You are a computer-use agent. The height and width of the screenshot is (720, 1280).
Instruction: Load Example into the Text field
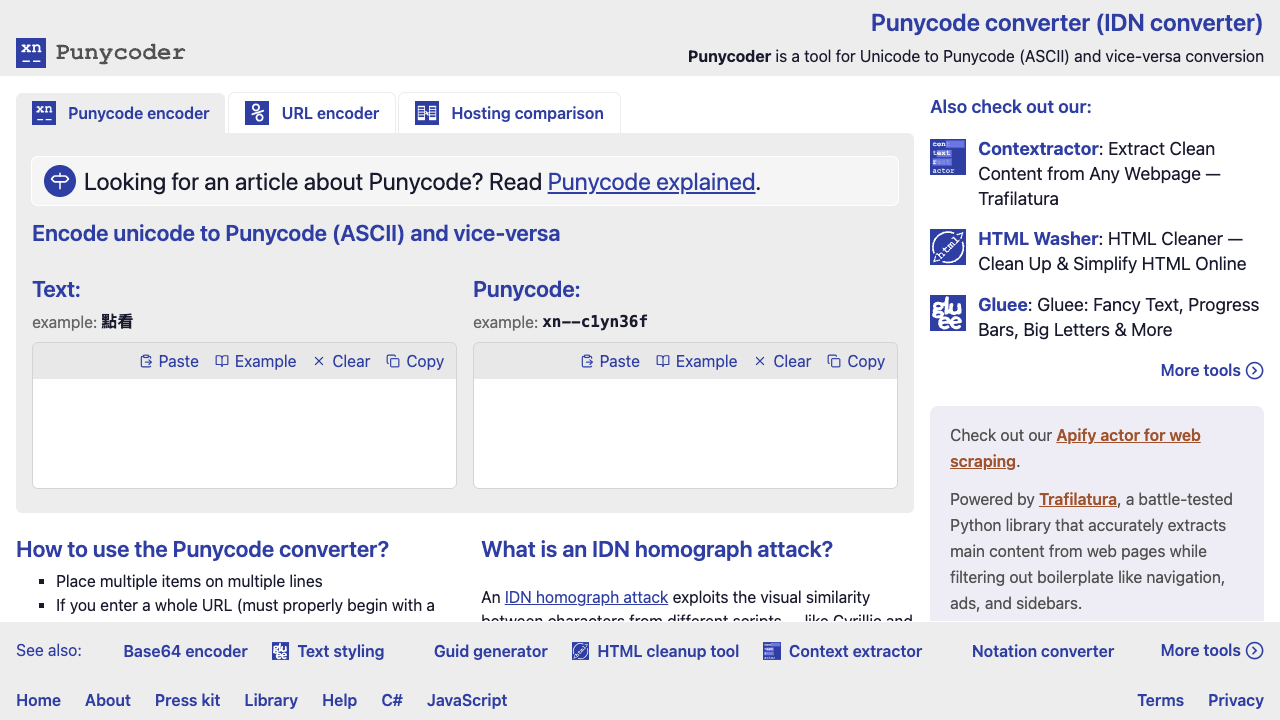pos(256,361)
